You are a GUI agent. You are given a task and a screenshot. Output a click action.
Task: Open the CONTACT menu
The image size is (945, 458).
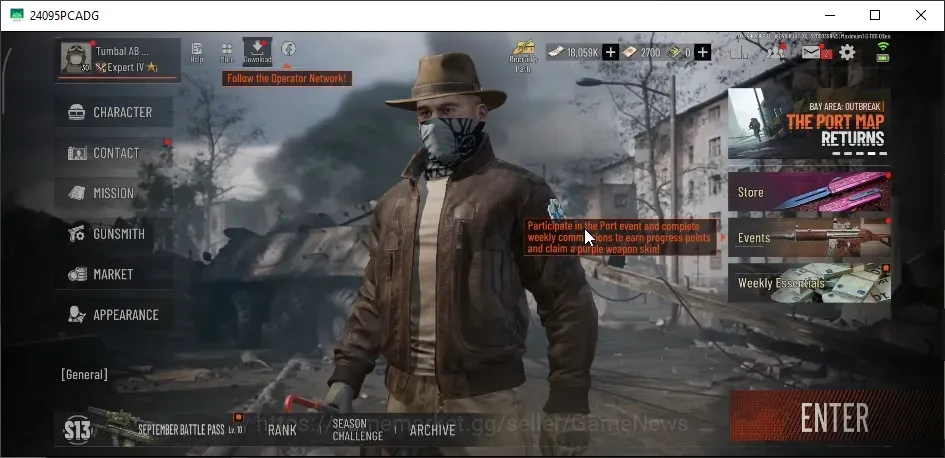click(x=113, y=153)
